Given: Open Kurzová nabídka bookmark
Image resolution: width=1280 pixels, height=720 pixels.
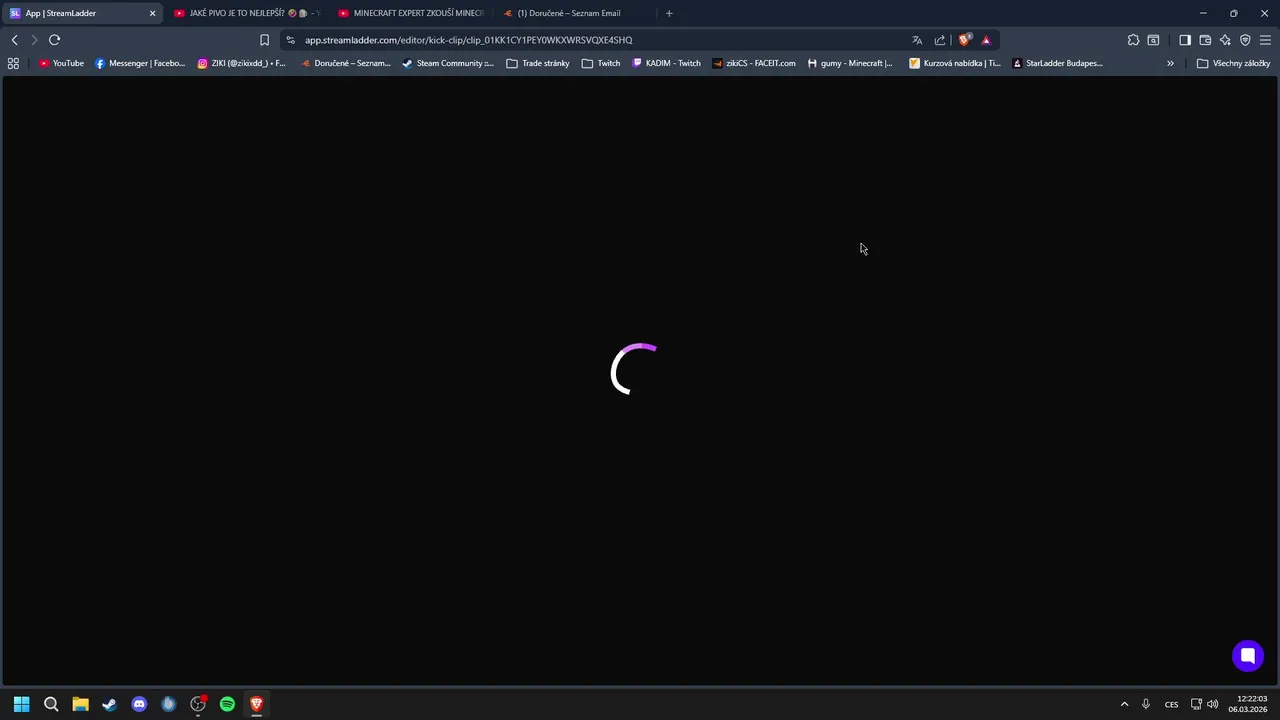Looking at the screenshot, I should click(955, 63).
